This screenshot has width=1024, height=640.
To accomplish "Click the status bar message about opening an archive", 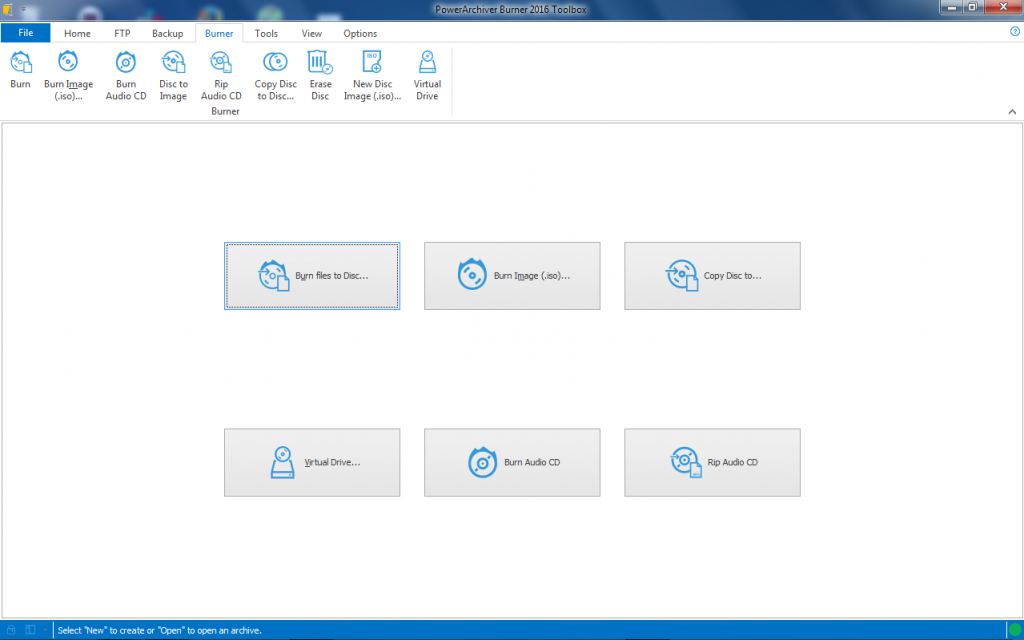I will coord(159,631).
